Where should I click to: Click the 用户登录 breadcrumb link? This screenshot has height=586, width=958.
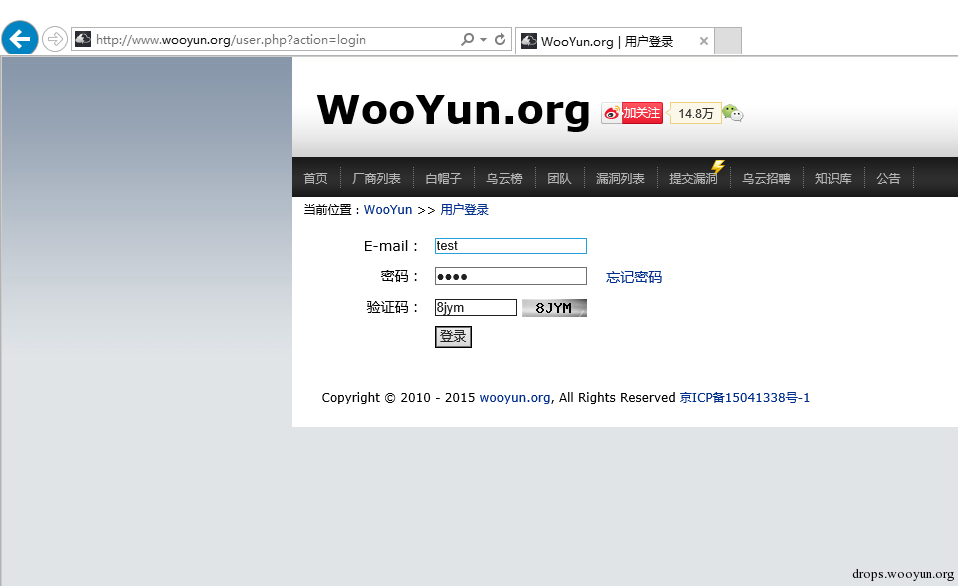(464, 210)
